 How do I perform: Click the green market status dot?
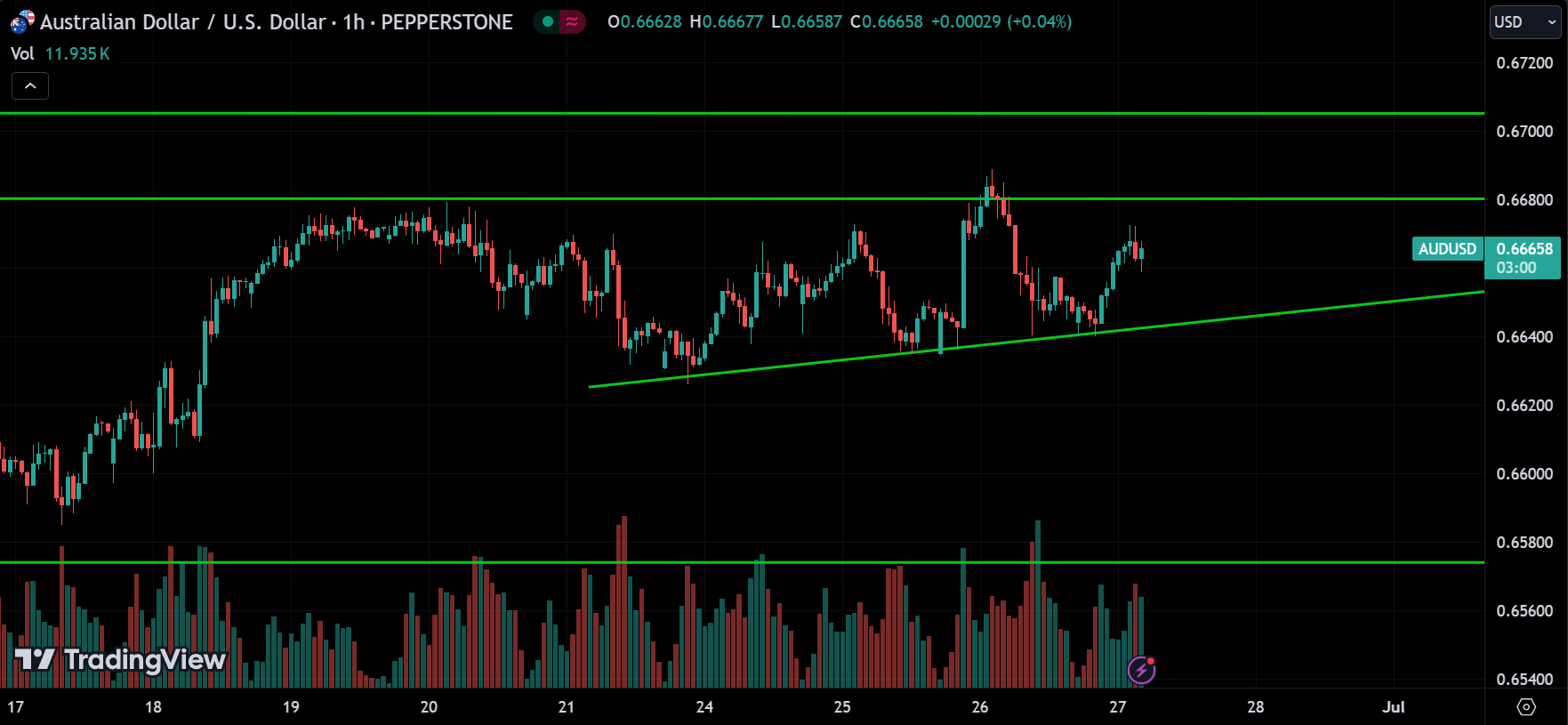click(x=548, y=21)
